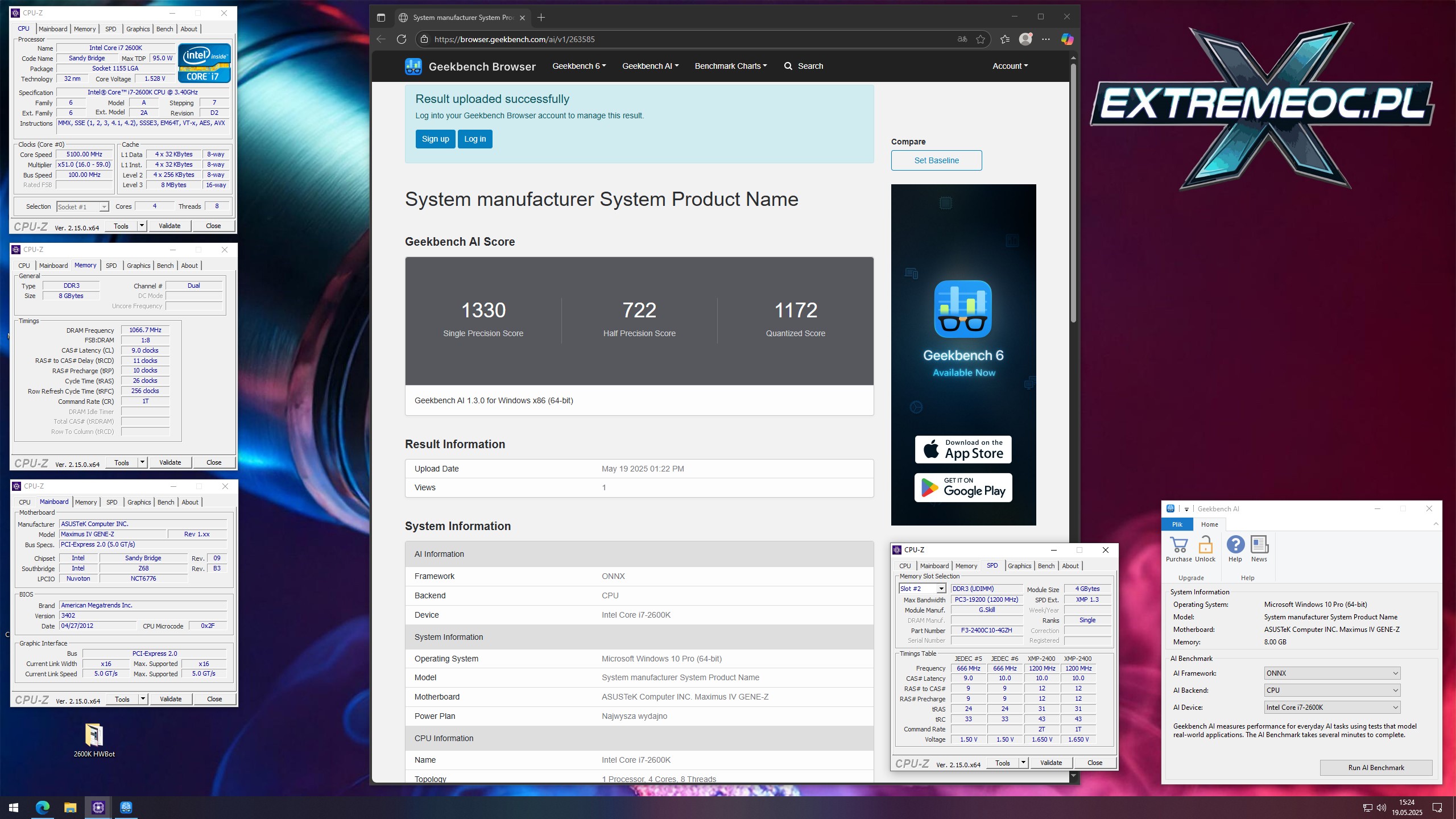The image size is (1456, 819).
Task: Open the Edge profile avatar
Action: (x=1025, y=39)
